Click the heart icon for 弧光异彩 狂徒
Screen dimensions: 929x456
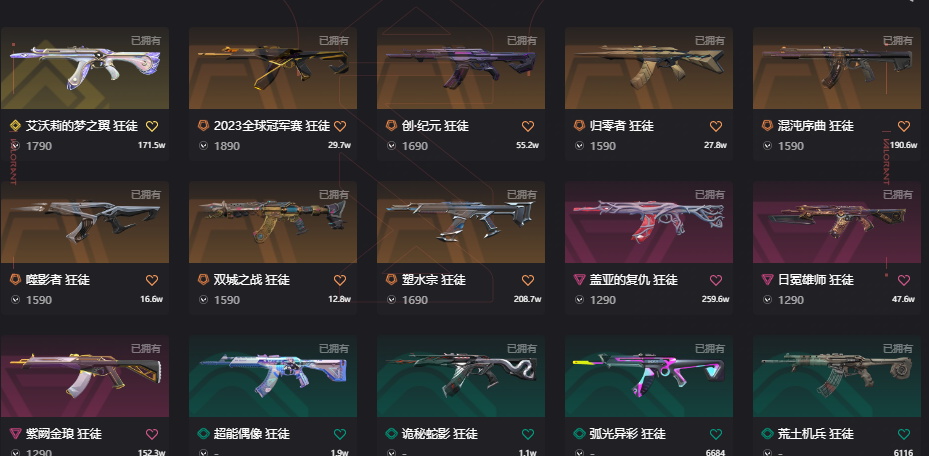pyautogui.click(x=716, y=434)
